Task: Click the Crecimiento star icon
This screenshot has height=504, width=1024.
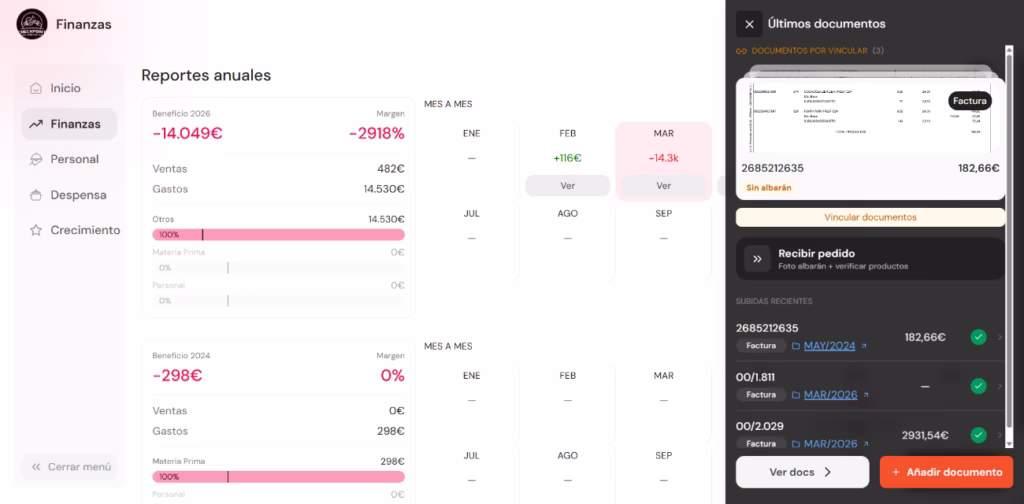Action: [36, 230]
